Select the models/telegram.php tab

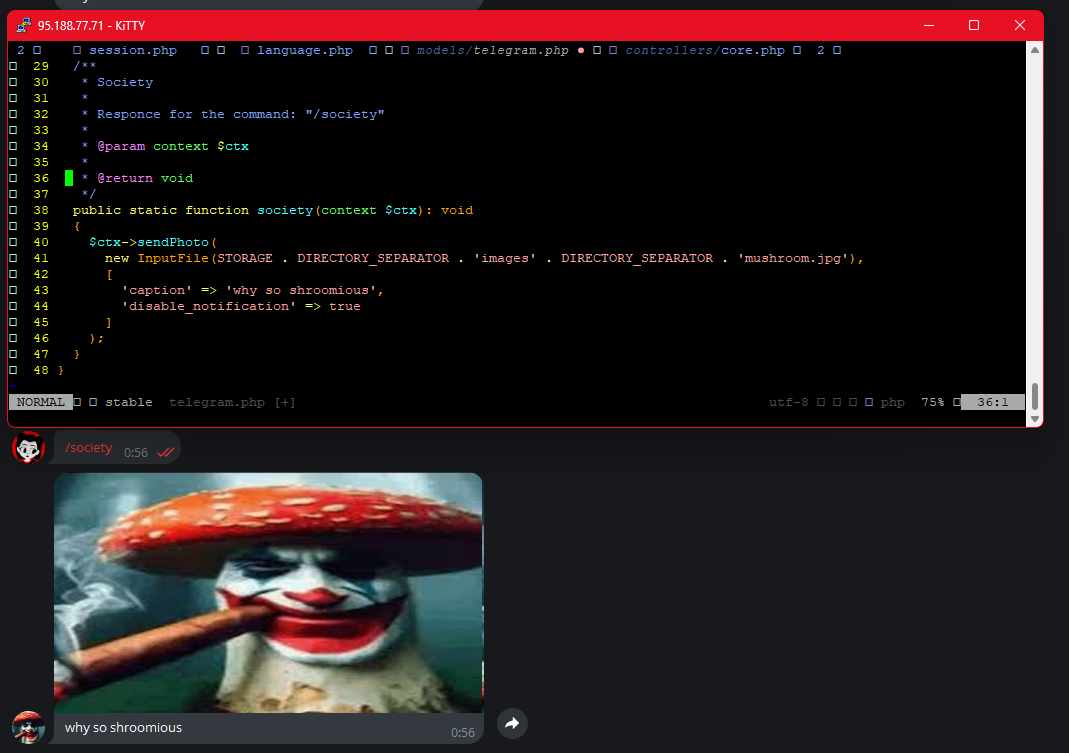point(492,50)
